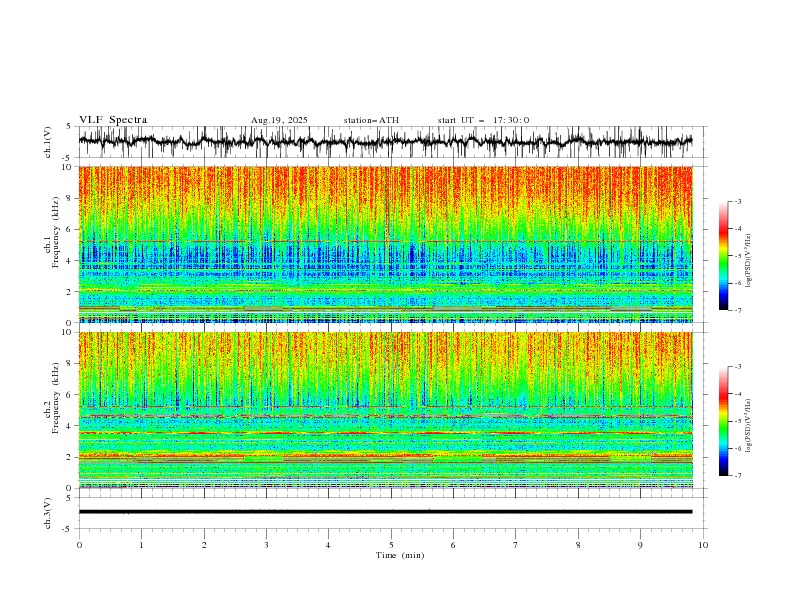Click the time axis tick label '3'
This screenshot has height=612, width=792.
point(266,545)
